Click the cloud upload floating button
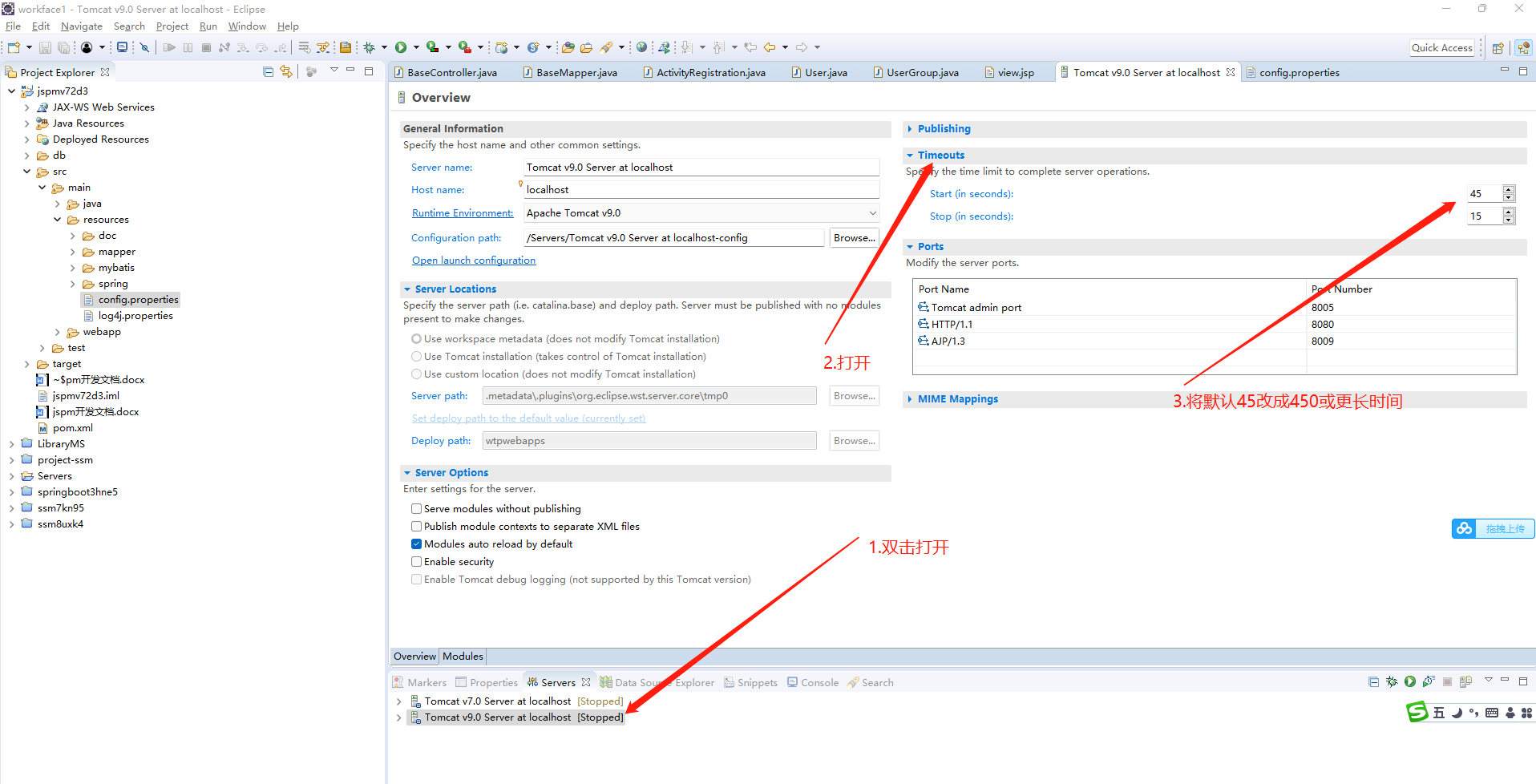The image size is (1536, 784). coord(1493,528)
